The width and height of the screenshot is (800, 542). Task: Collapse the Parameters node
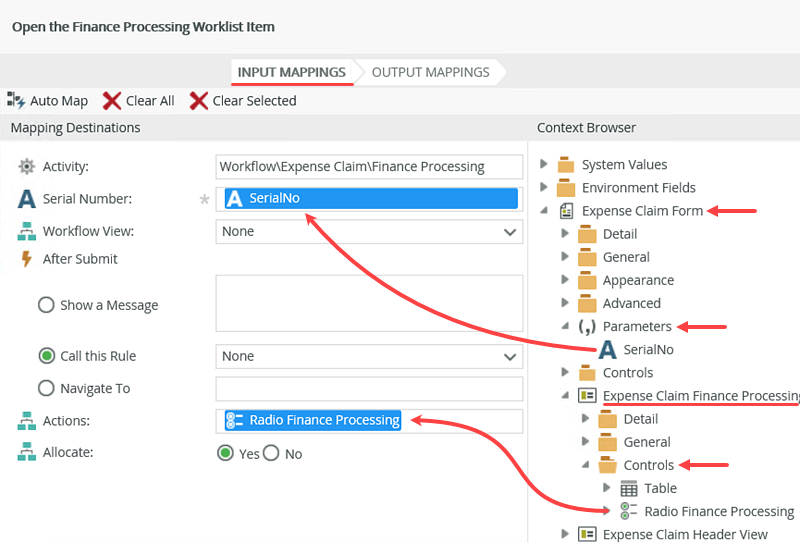[x=565, y=326]
